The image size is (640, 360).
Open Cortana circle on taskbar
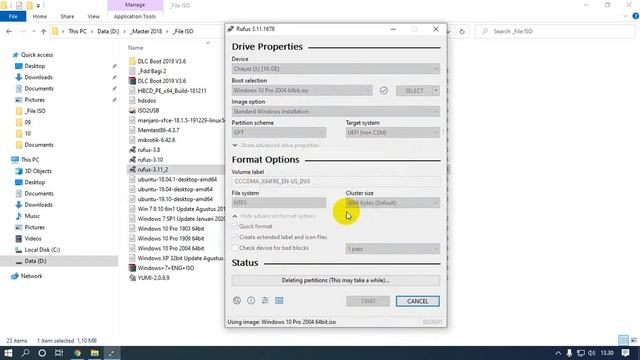coord(42,353)
